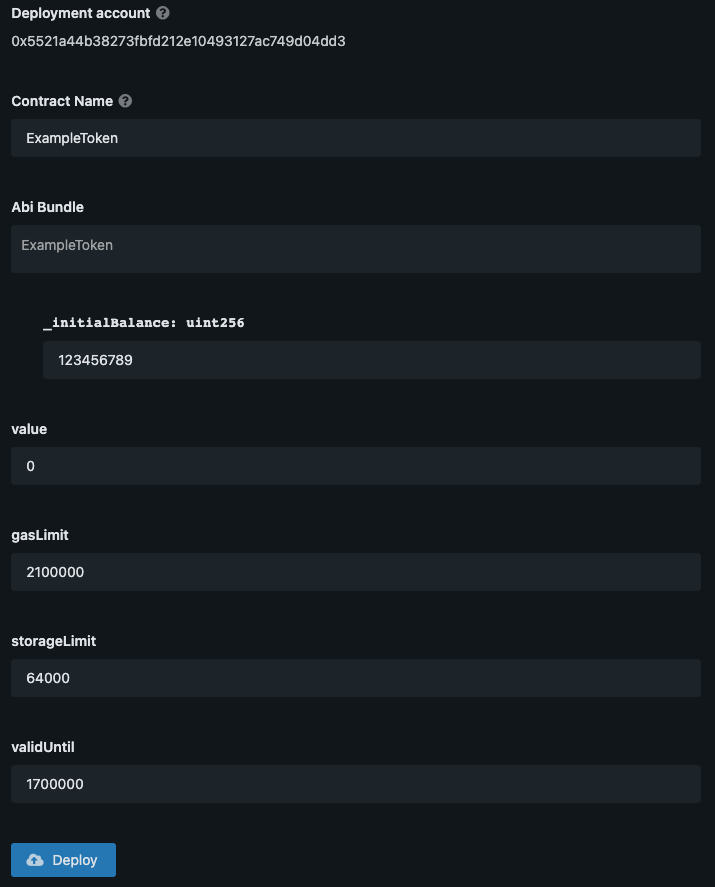Screen dimensions: 715x887
Task: Click the Deployment account heading label
Action: (x=81, y=13)
